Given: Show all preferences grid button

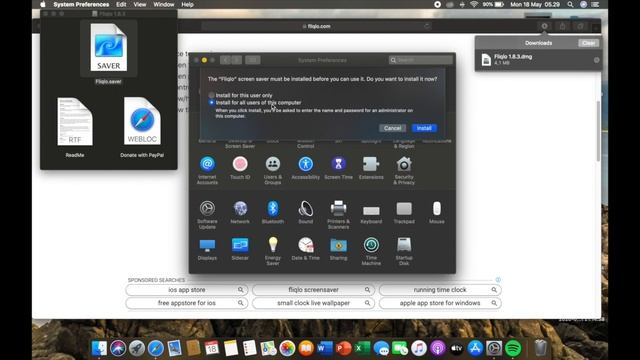Looking at the screenshot, I should click(x=253, y=60).
